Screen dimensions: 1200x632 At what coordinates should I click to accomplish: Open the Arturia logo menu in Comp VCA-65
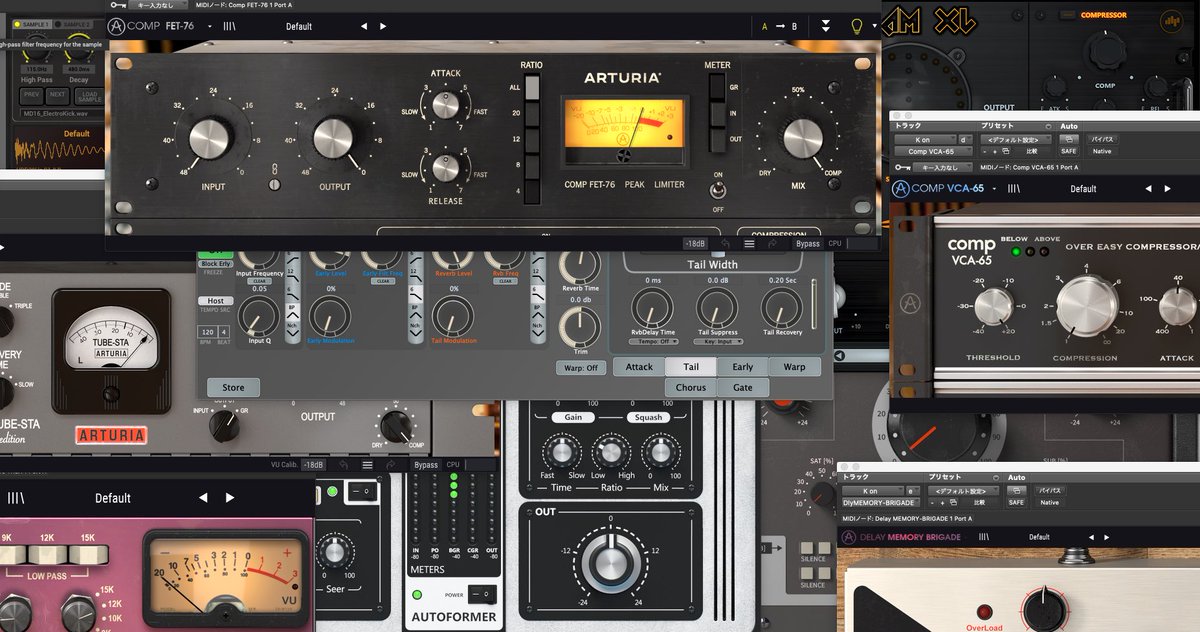coord(901,188)
